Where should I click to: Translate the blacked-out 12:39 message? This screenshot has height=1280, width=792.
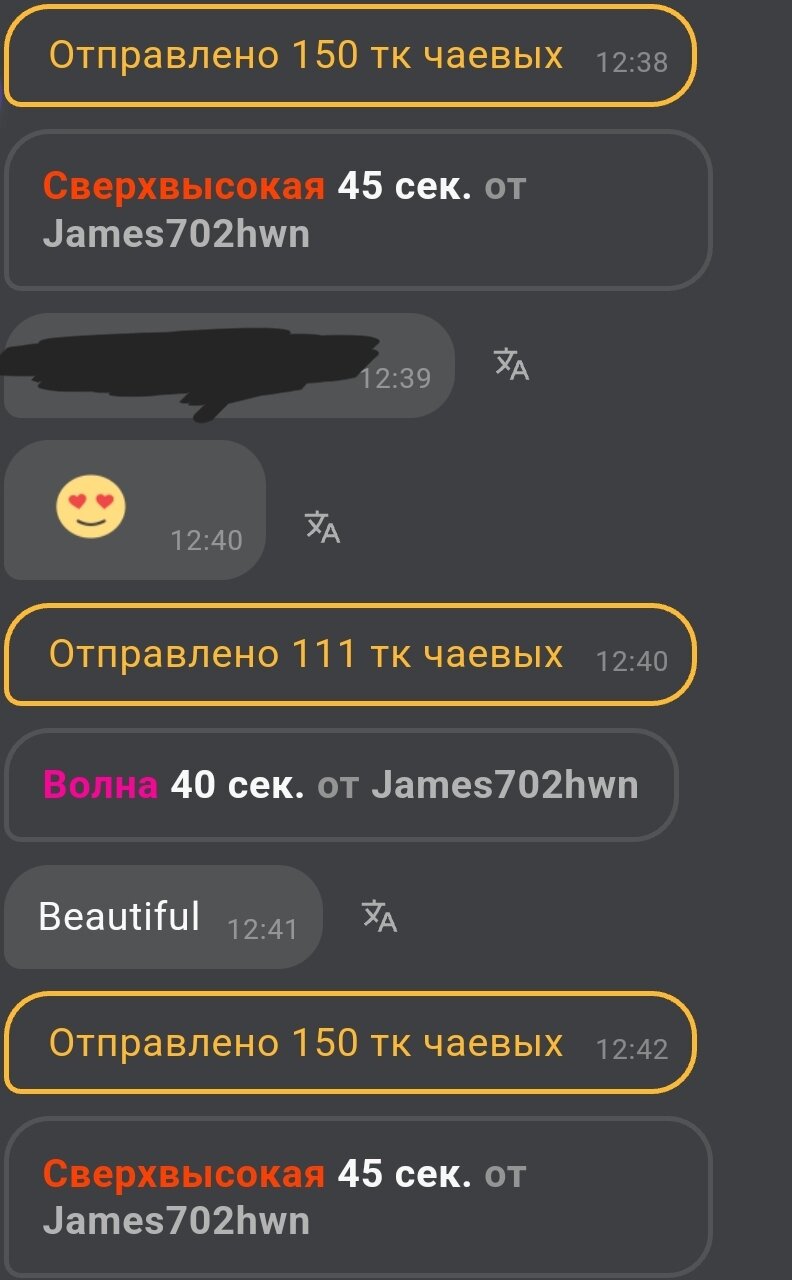511,365
